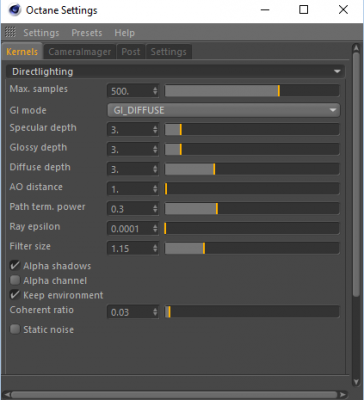
Task: Enable the Alpha channel checkbox
Action: (x=15, y=280)
